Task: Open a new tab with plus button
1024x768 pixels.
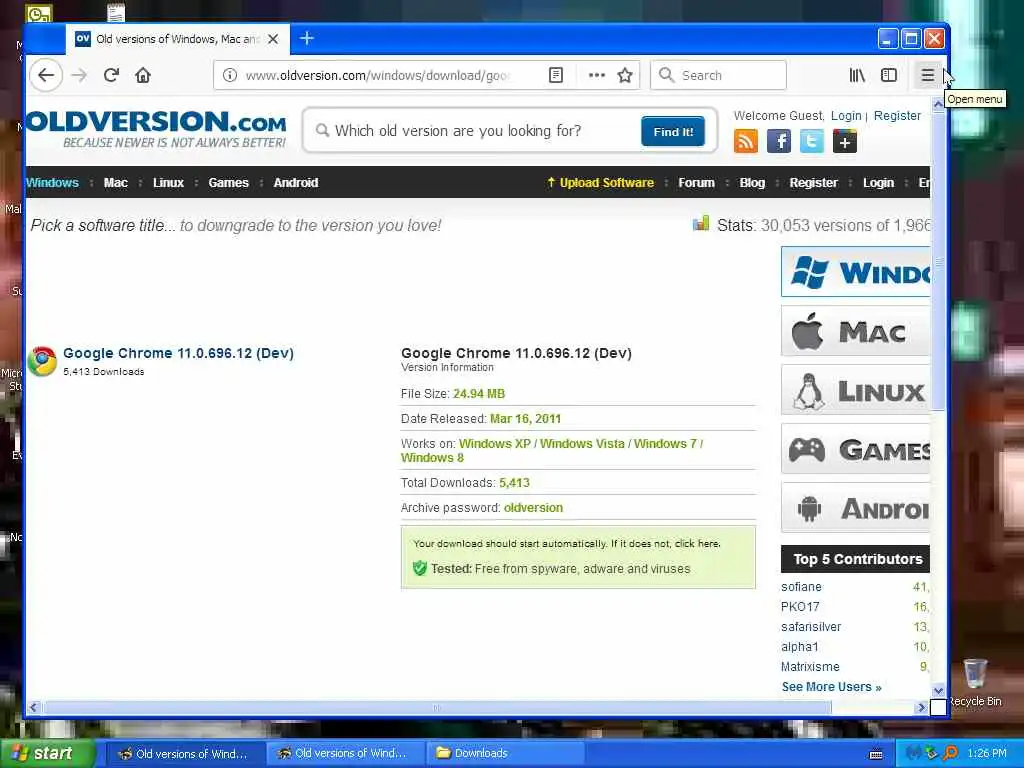Action: (306, 39)
